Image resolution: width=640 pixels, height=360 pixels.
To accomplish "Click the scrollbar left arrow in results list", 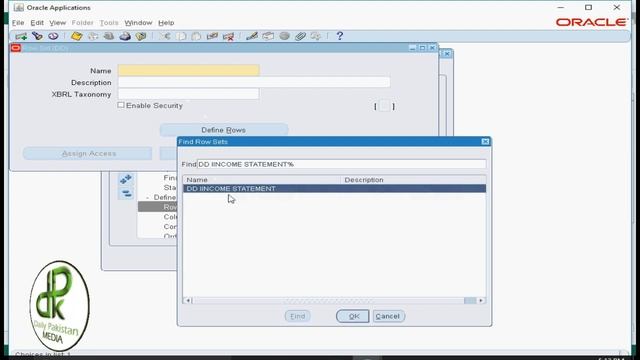I will [x=188, y=301].
